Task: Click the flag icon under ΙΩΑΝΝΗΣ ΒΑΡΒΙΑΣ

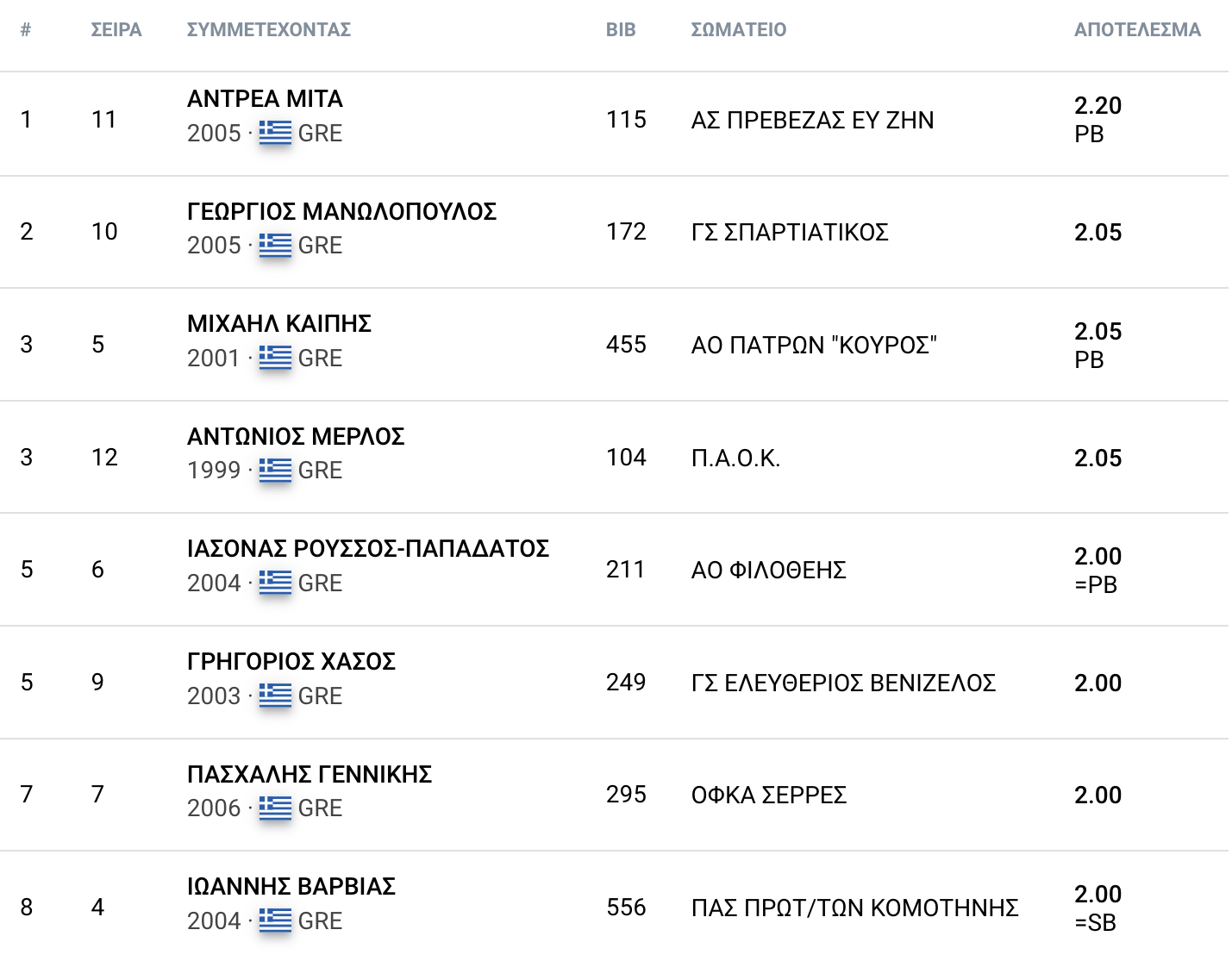Action: click(275, 920)
